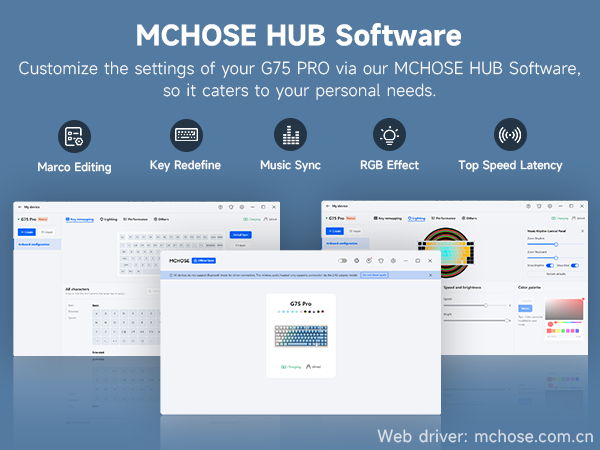Select the yellow preset color swatch
Screen dimensions: 600x450
pyautogui.click(x=558, y=331)
